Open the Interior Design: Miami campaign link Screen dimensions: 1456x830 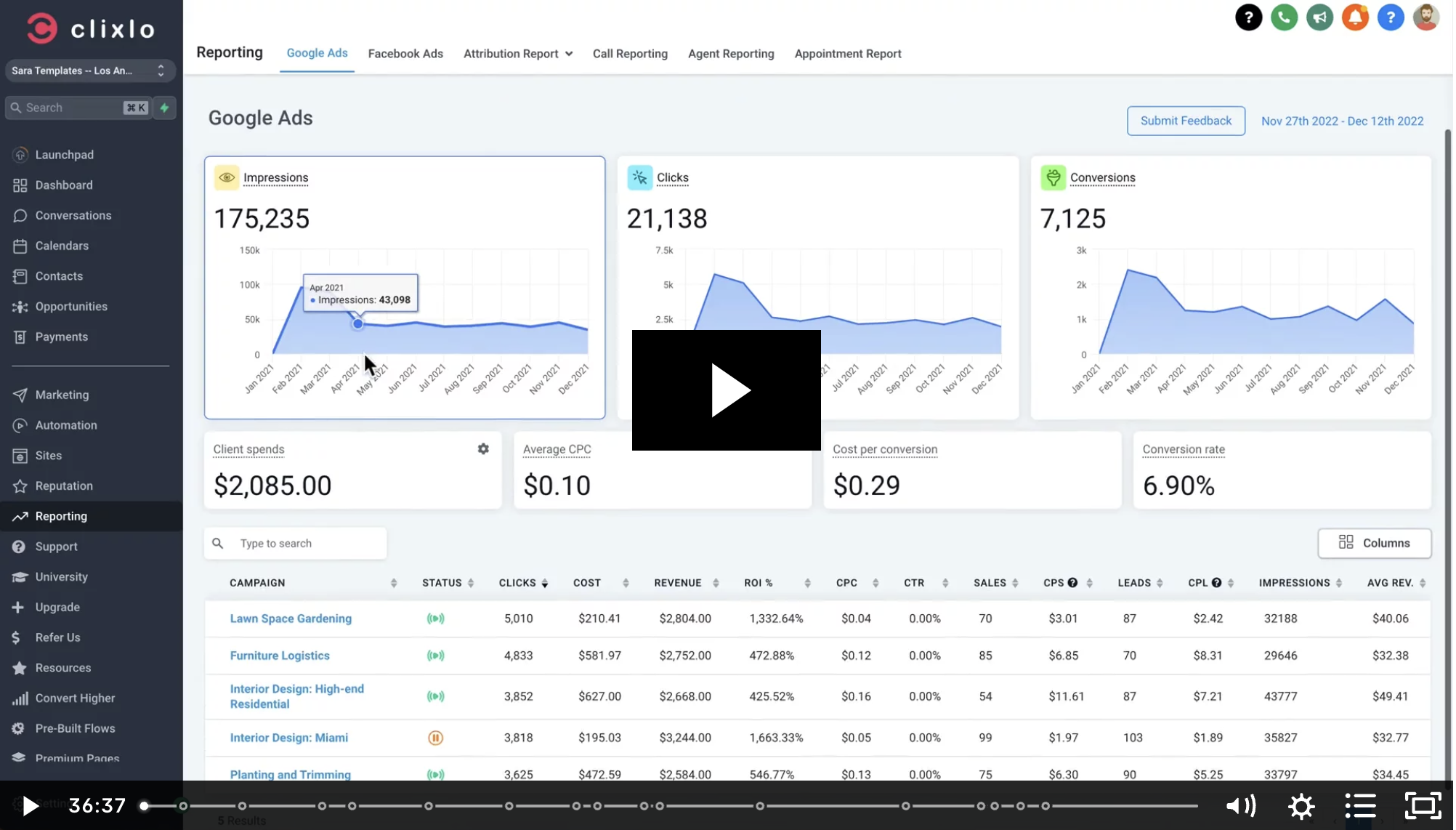click(x=289, y=738)
